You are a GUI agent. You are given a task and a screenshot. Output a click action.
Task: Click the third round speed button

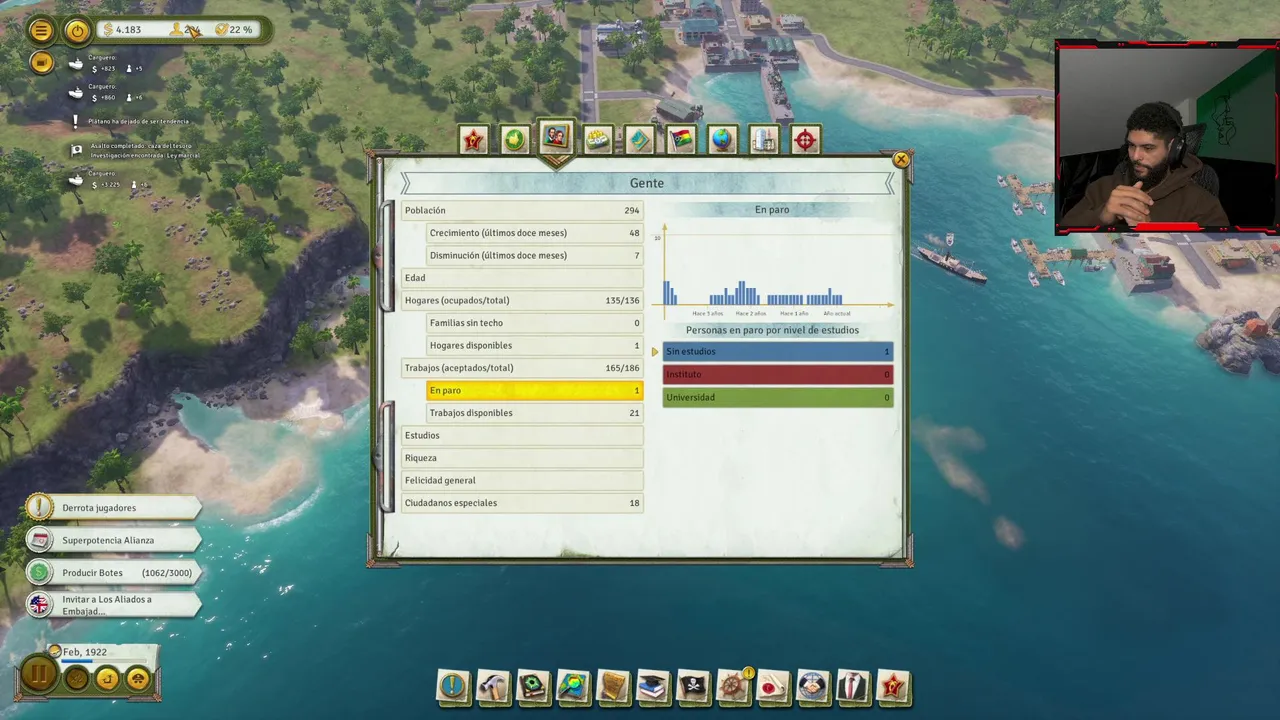[138, 679]
